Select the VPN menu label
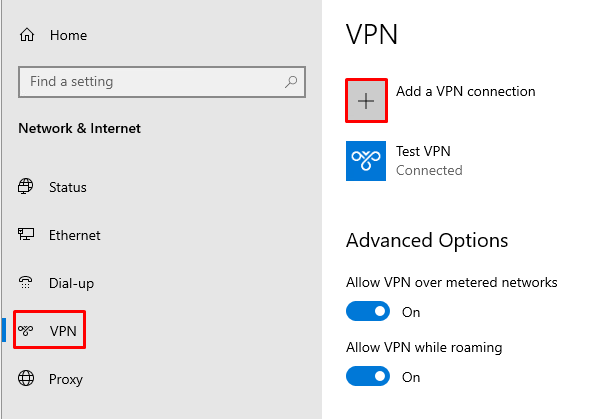 (x=62, y=331)
